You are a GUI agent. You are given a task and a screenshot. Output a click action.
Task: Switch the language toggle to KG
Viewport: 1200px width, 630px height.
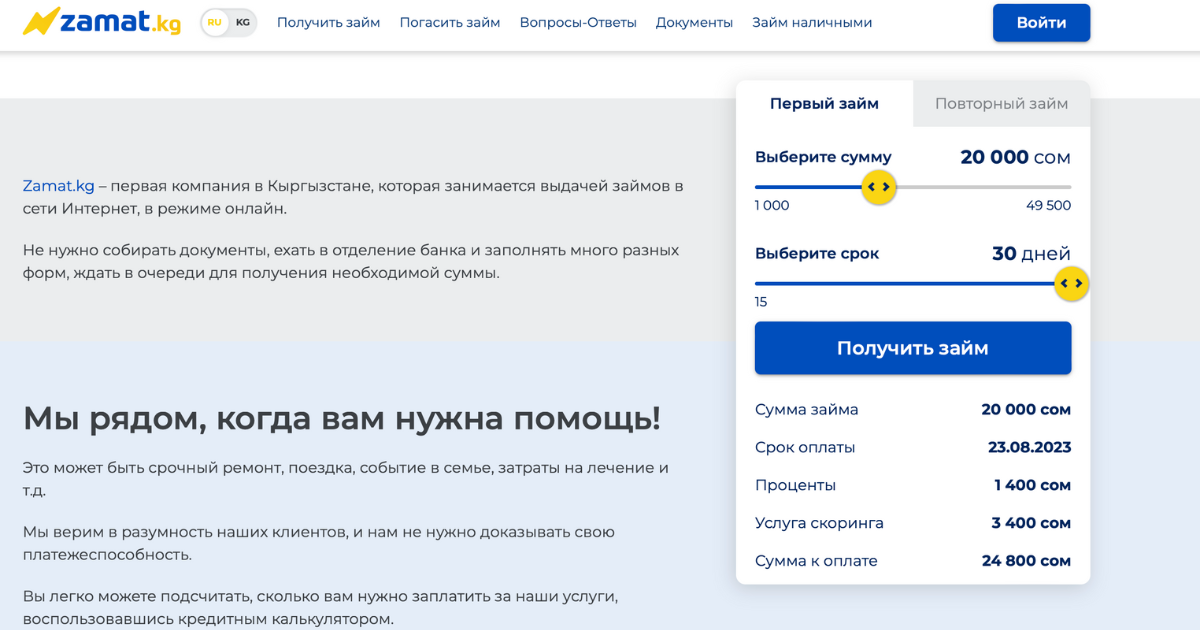[243, 22]
